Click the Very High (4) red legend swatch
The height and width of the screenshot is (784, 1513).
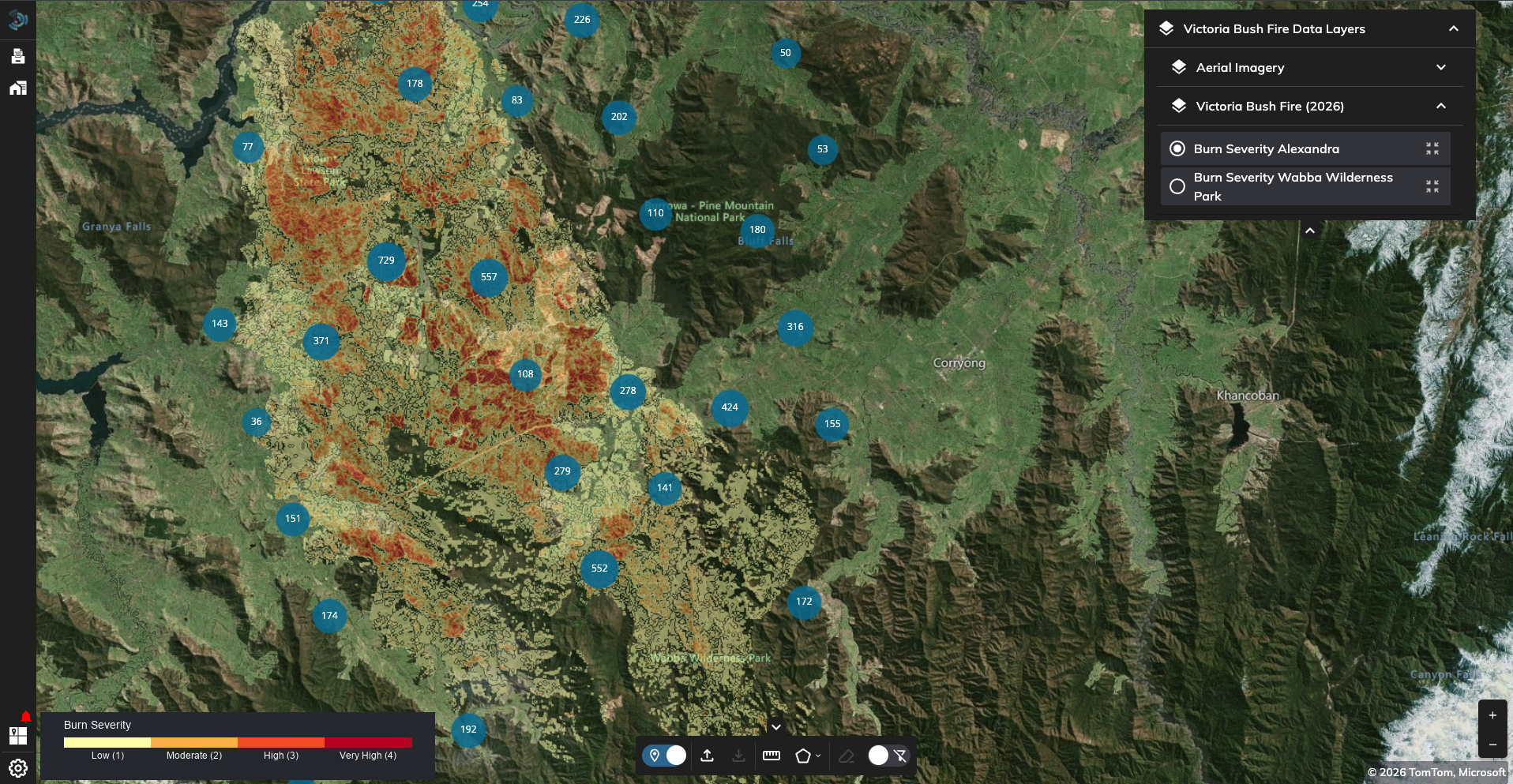pyautogui.click(x=368, y=743)
